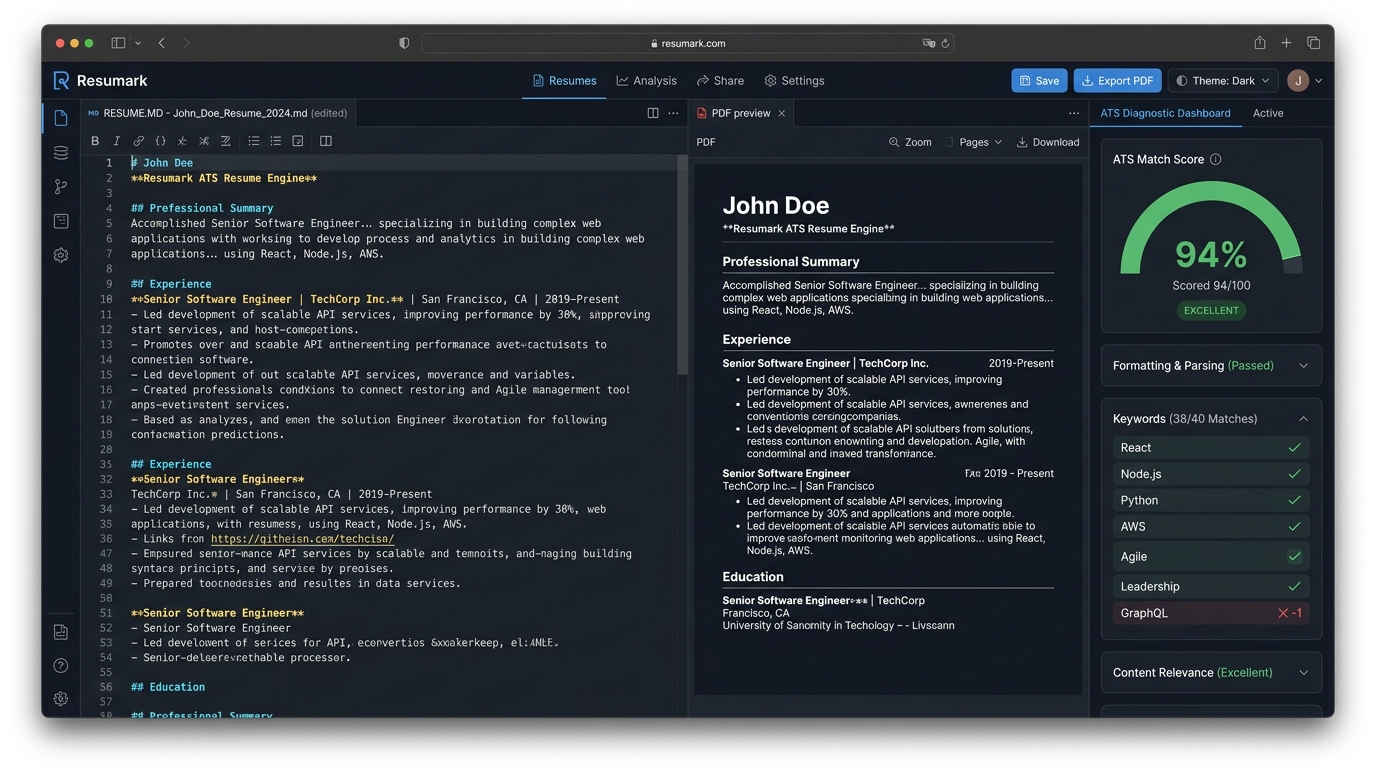Screen dimensions: 1376x768
Task: Open the source control branch icon in sidebar
Action: click(x=61, y=186)
